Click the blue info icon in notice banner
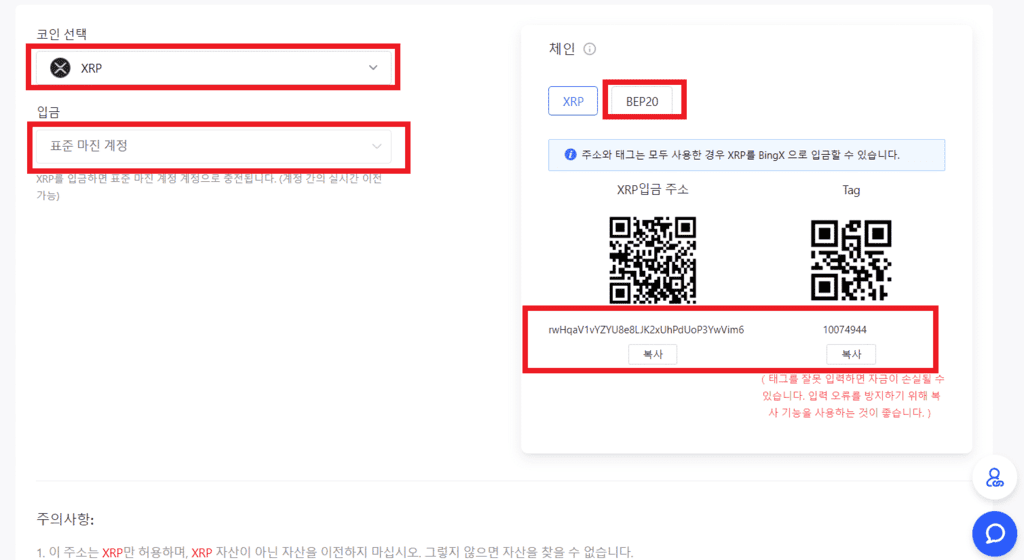Image resolution: width=1024 pixels, height=560 pixels. pos(570,155)
